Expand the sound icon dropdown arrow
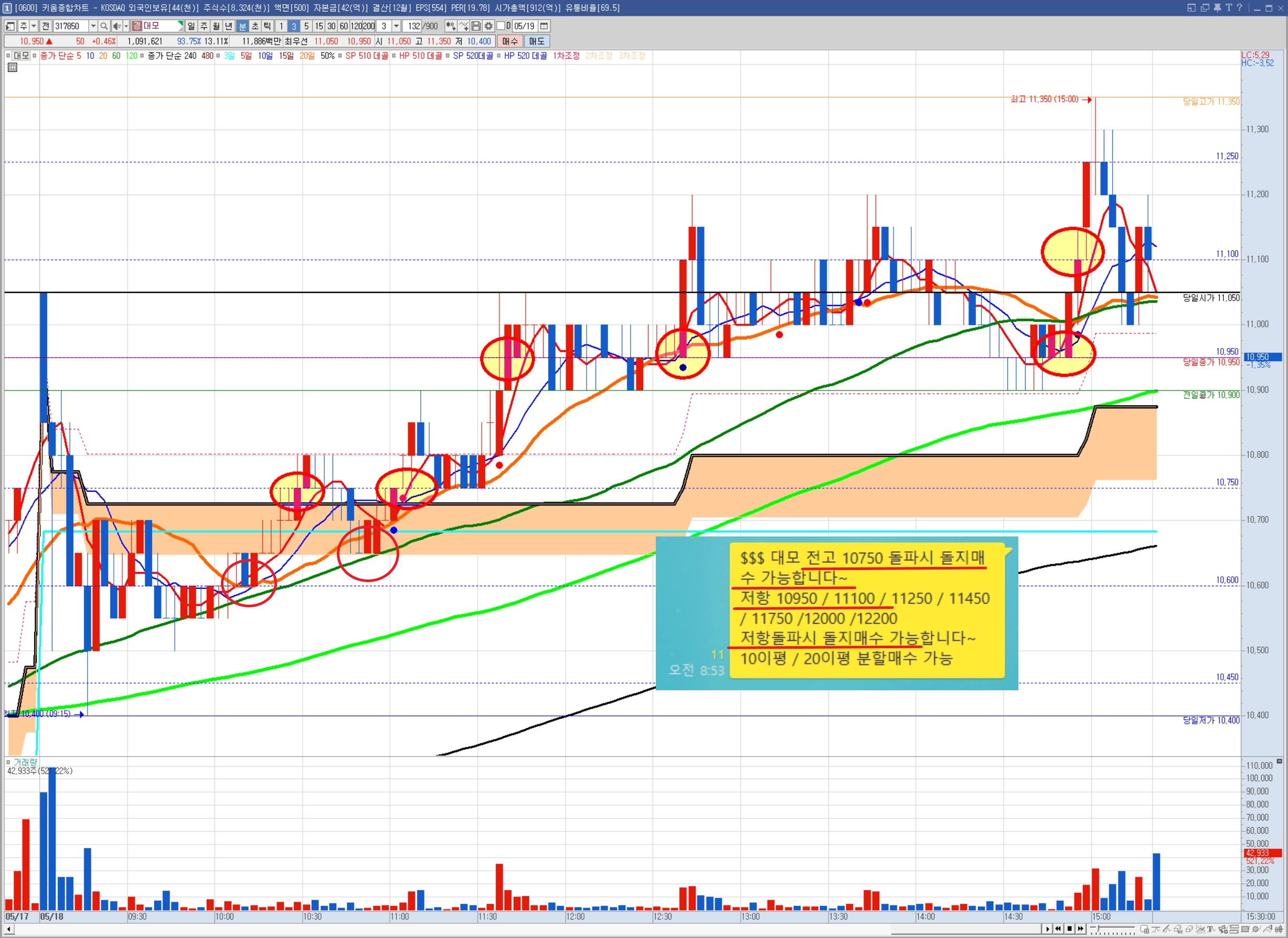1288x938 pixels. pyautogui.click(x=126, y=26)
